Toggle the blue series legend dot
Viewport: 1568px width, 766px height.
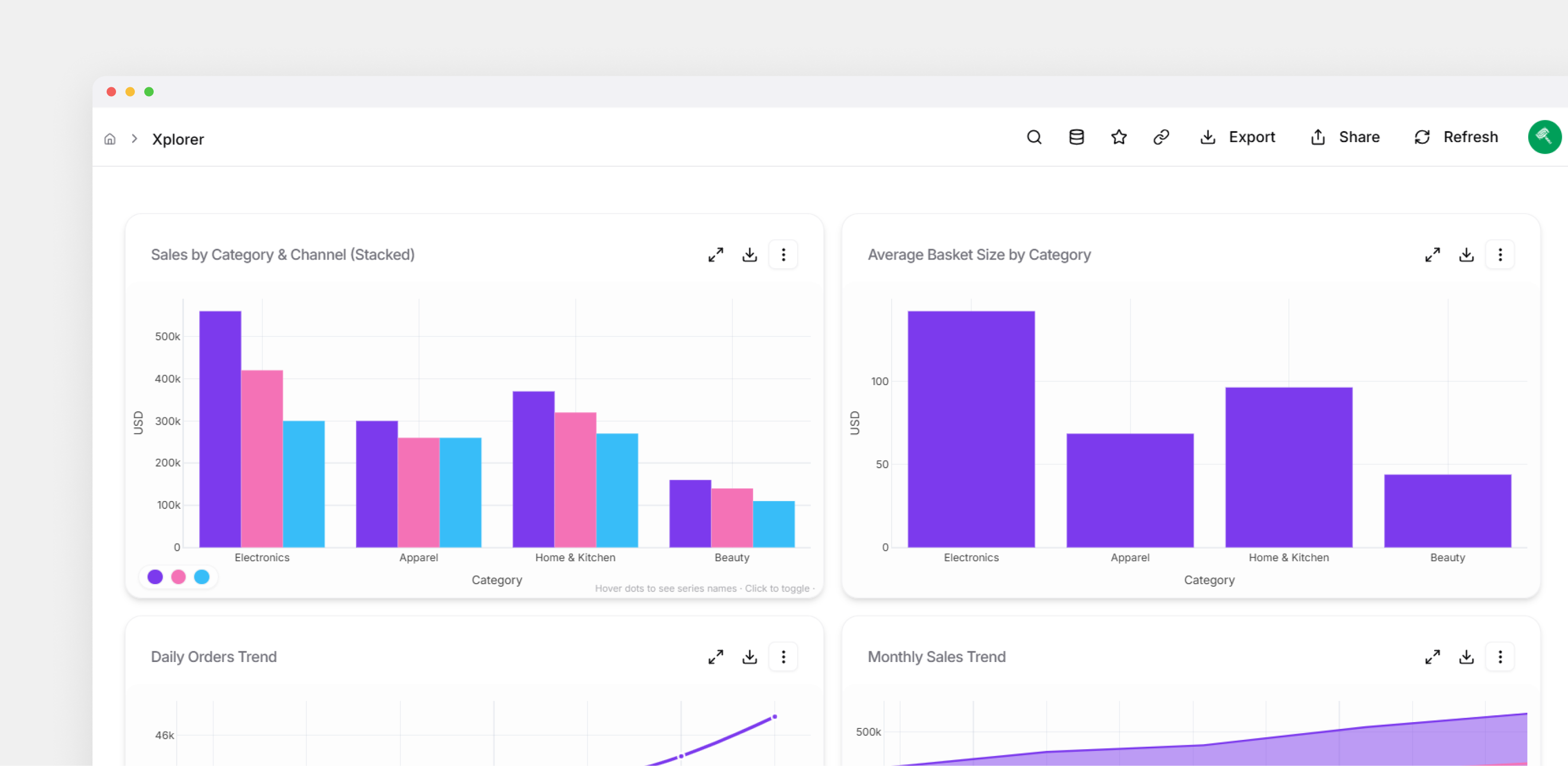[201, 576]
